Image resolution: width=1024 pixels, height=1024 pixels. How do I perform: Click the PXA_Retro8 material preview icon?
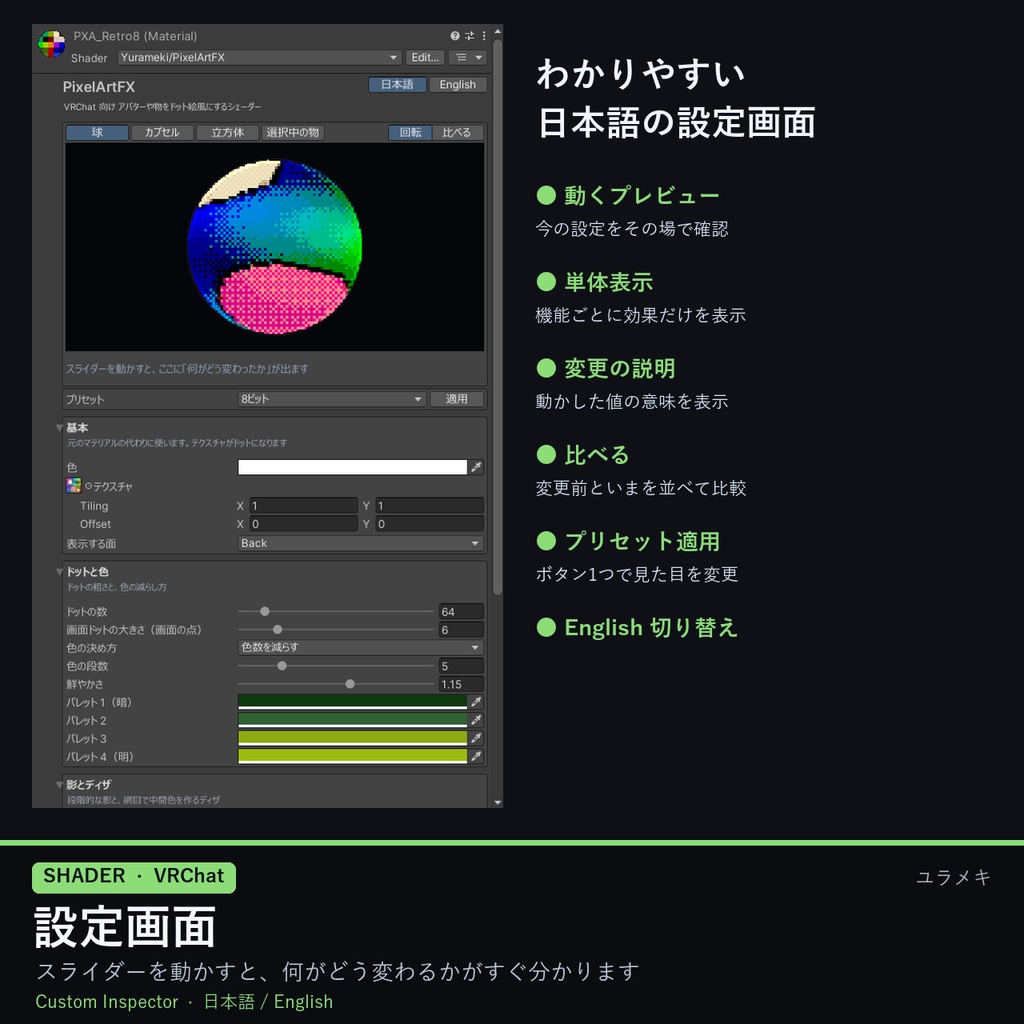52,44
